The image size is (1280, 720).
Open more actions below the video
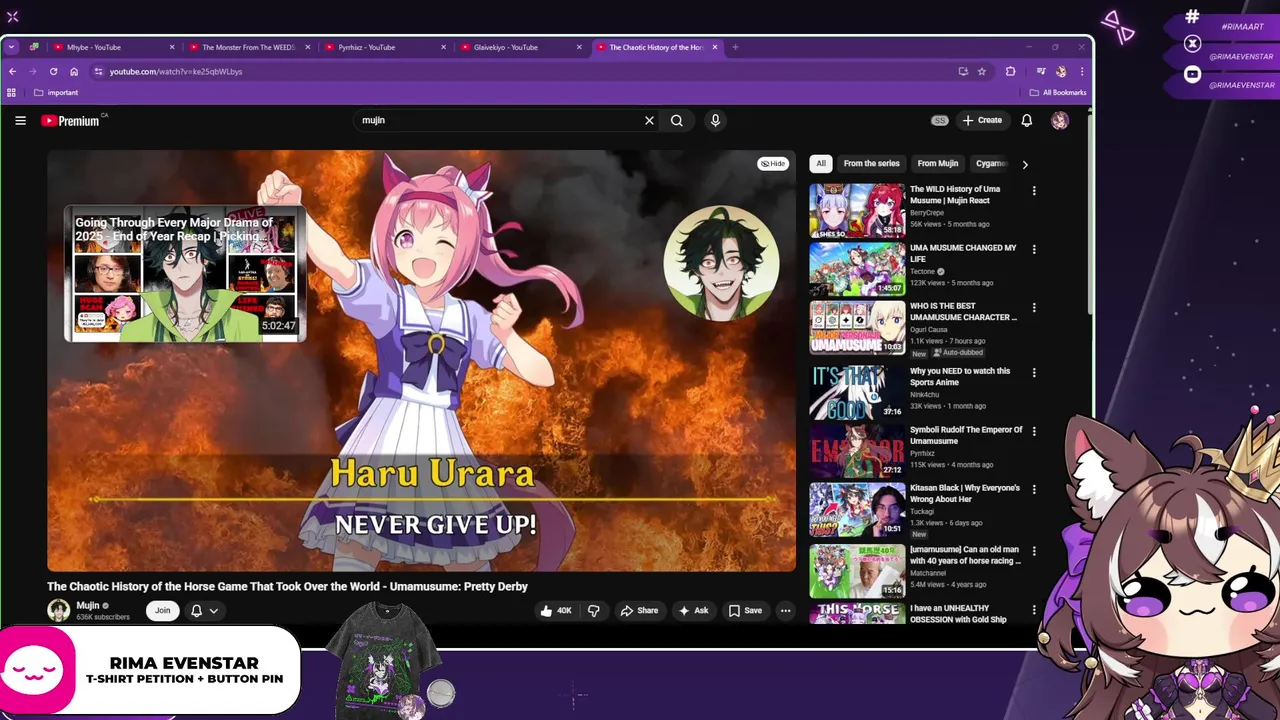coord(785,610)
